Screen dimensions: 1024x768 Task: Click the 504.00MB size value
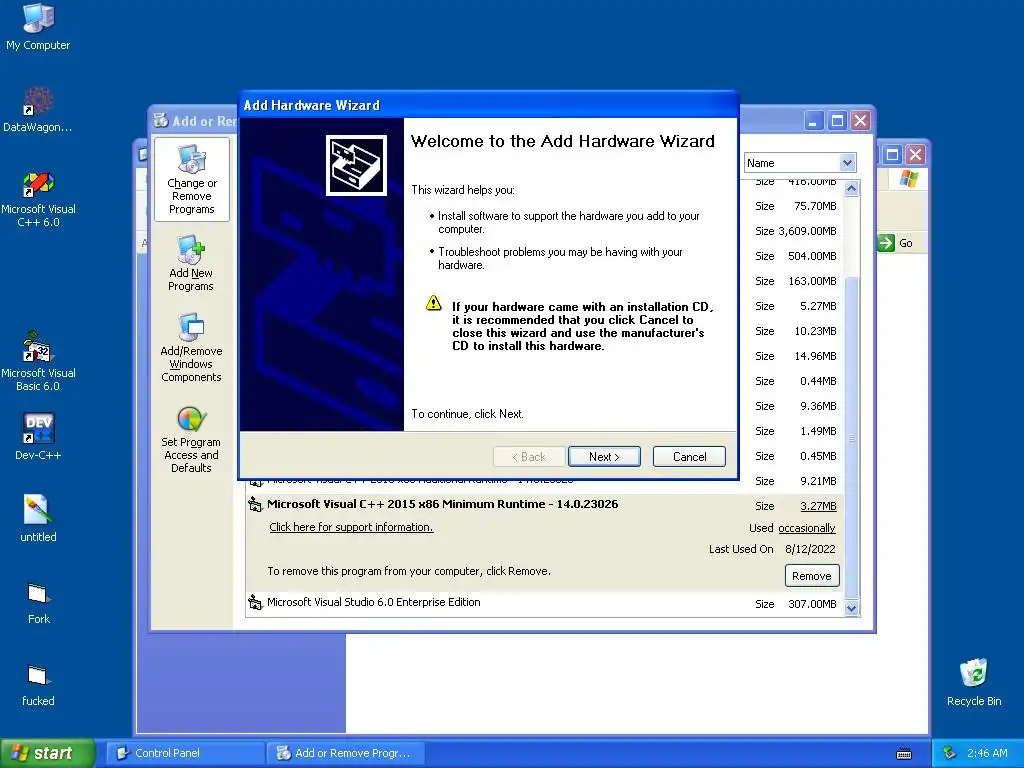[x=812, y=256]
